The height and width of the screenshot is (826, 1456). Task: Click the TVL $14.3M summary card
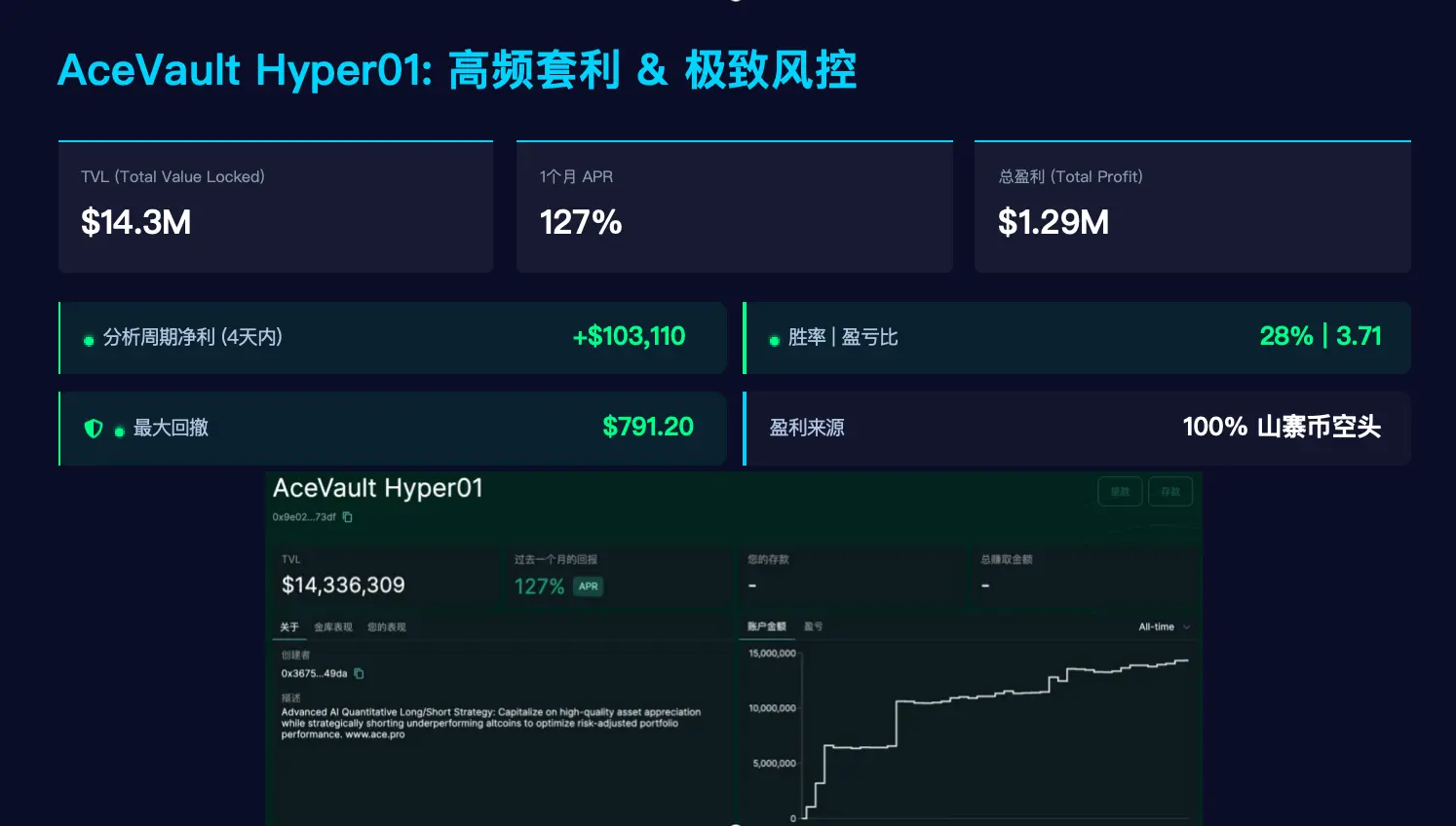[276, 207]
